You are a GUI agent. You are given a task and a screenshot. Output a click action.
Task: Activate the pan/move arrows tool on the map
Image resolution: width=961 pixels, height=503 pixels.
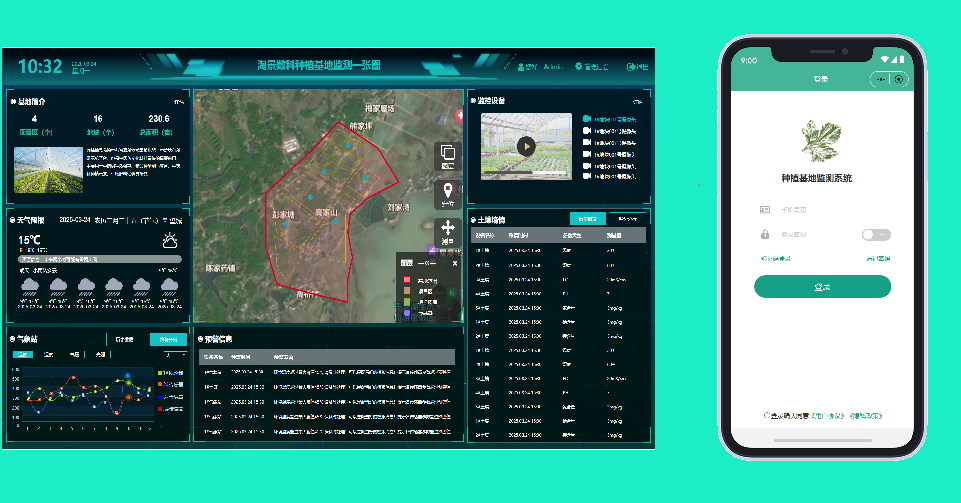click(447, 232)
